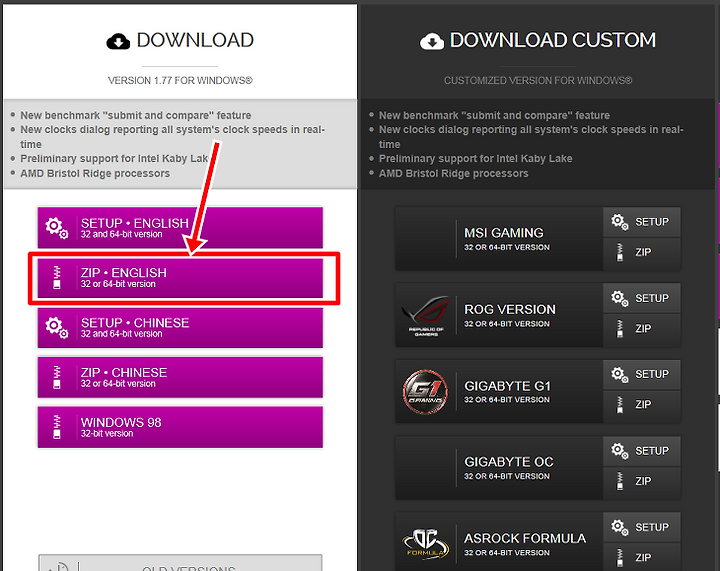Choose ZIP for ASROCK FORMULA
The height and width of the screenshot is (571, 720).
642,557
